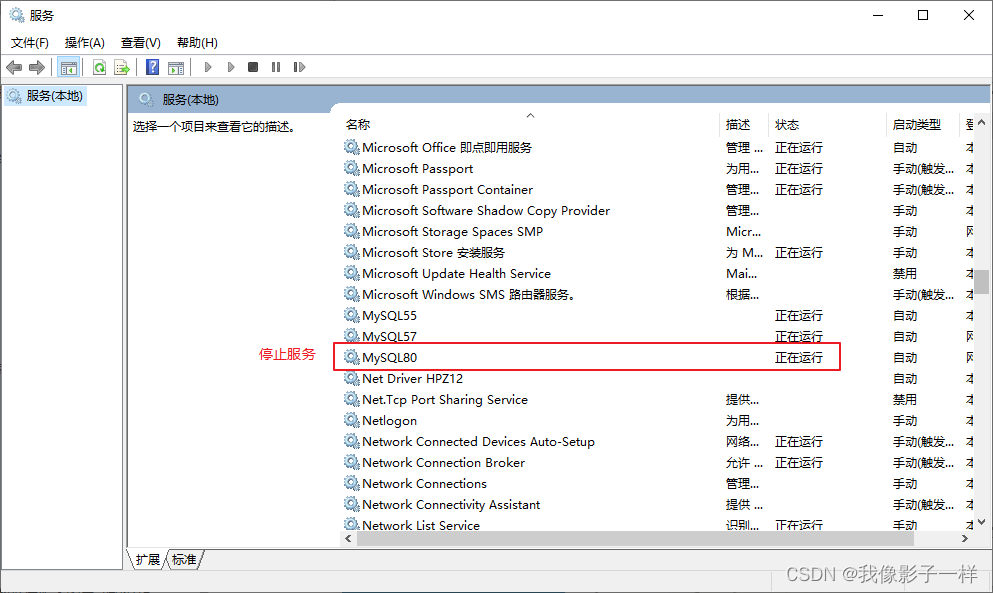
Task: Select Microsoft Windows SMS 路由器服务 row
Action: [x=655, y=294]
